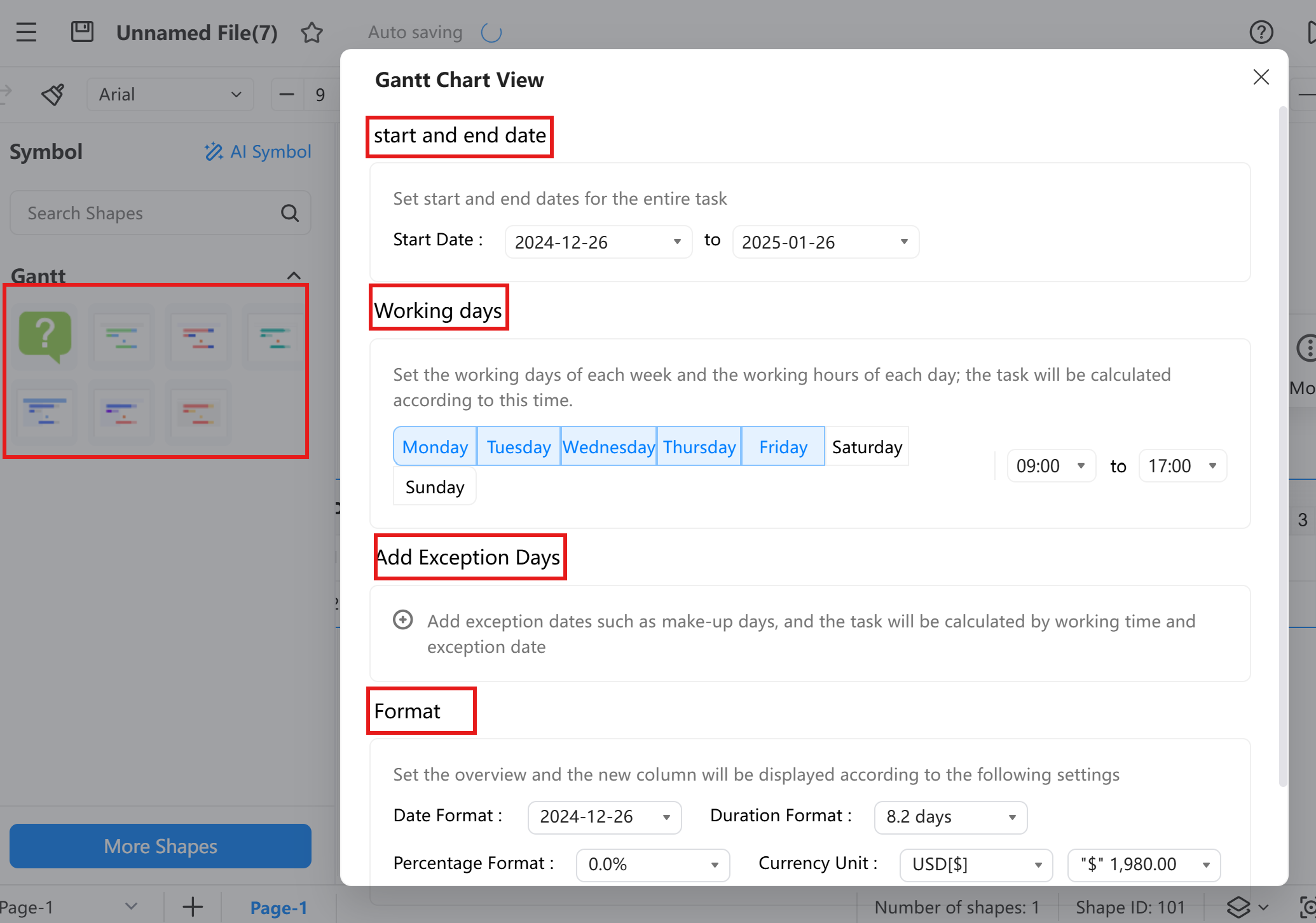Click the Shape ID: 101 status text
Image resolution: width=1316 pixels, height=923 pixels.
(1130, 907)
